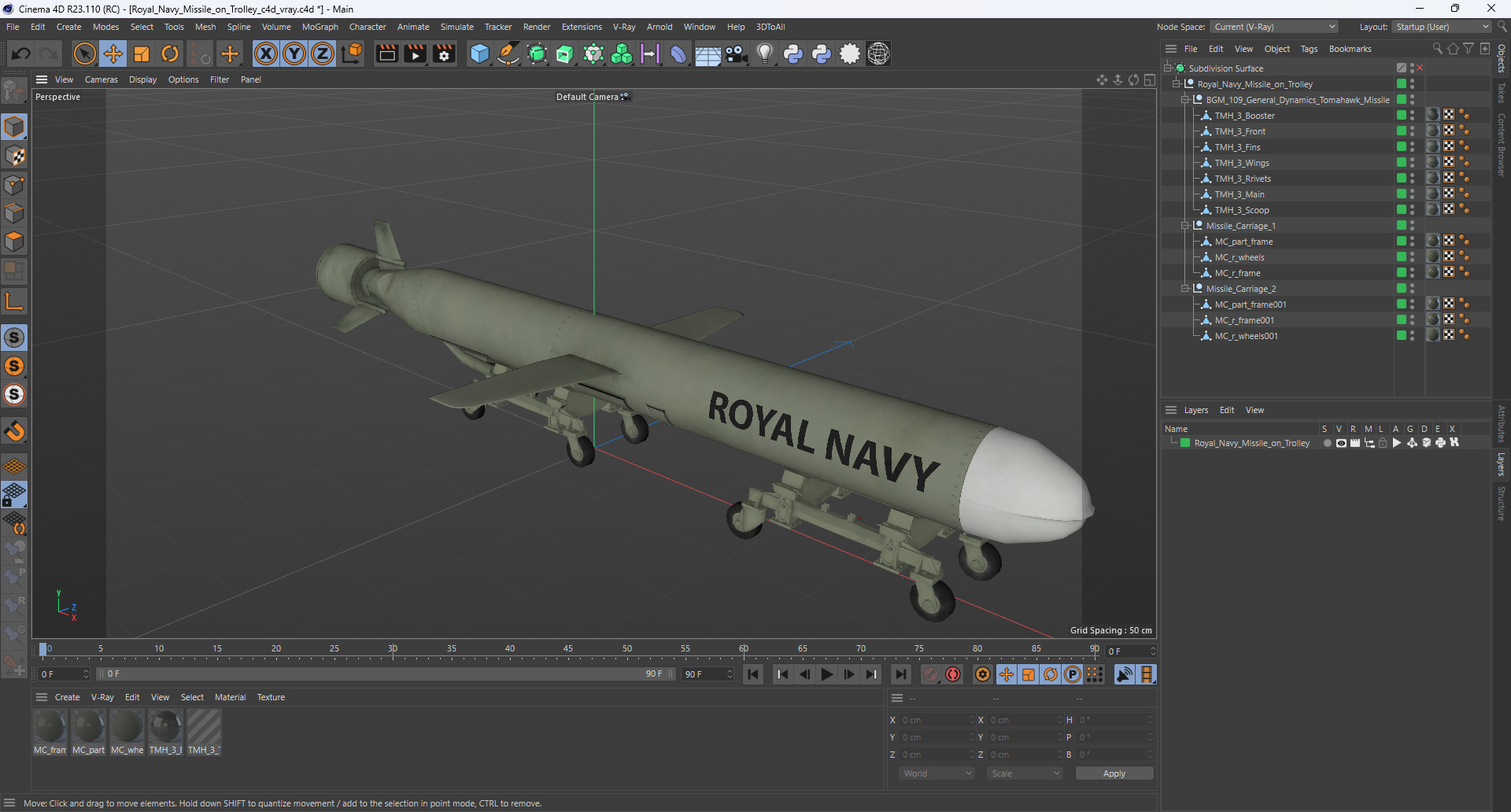Click the first Python icon

point(793,54)
